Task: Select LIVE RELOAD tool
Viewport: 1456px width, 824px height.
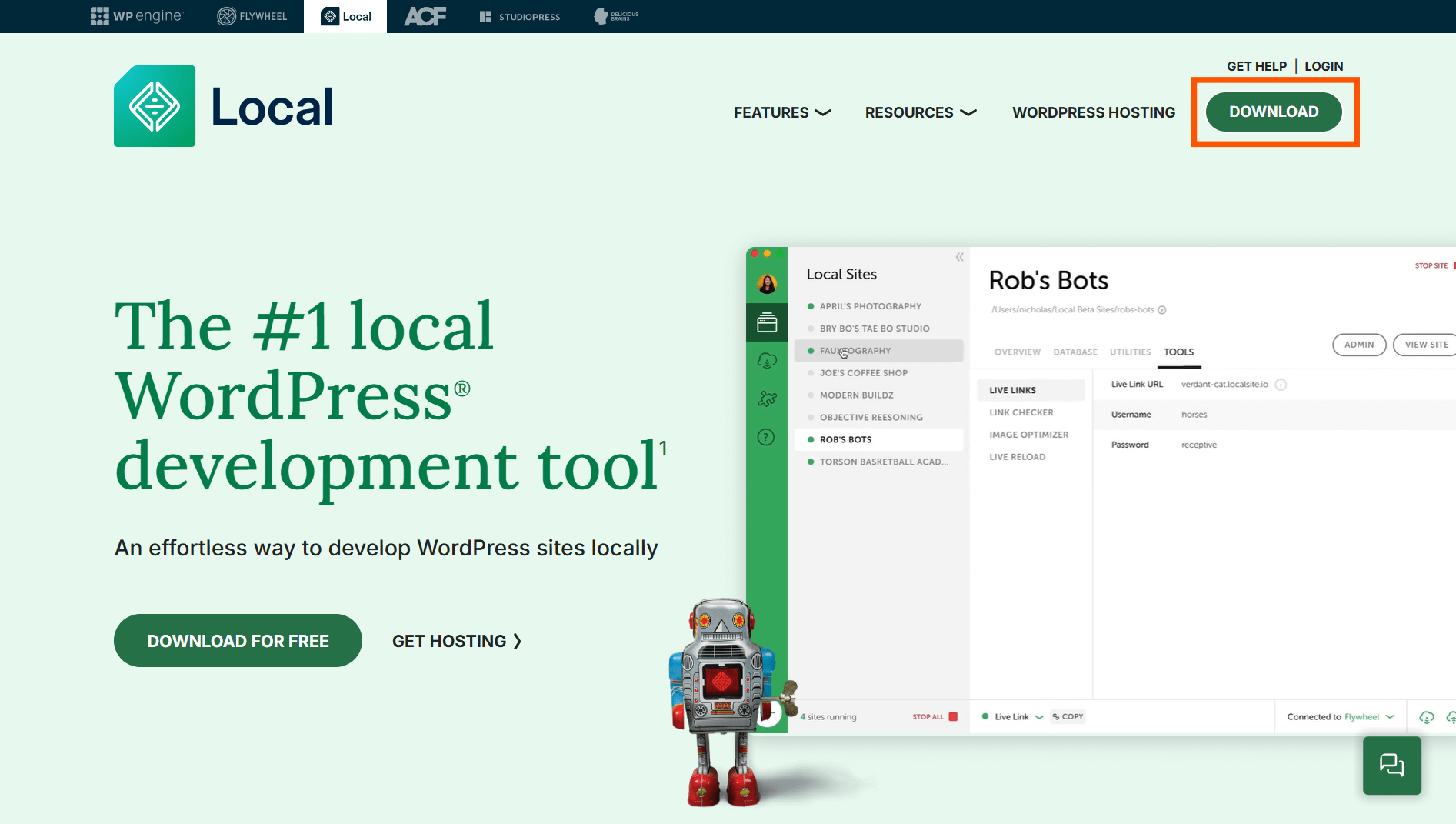Action: point(1017,457)
